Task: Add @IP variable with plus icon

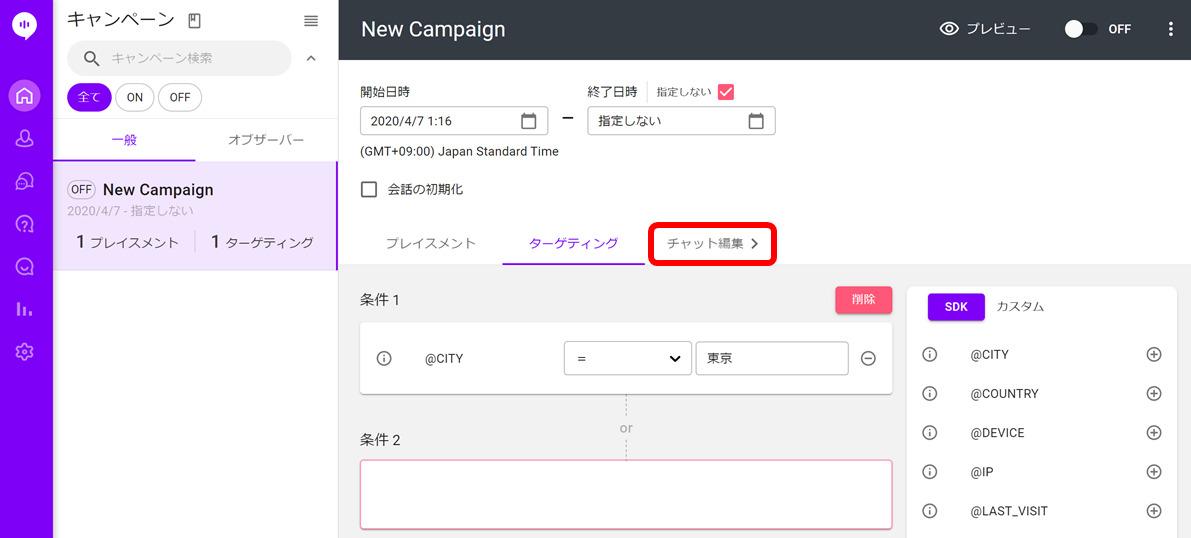Action: click(1154, 472)
